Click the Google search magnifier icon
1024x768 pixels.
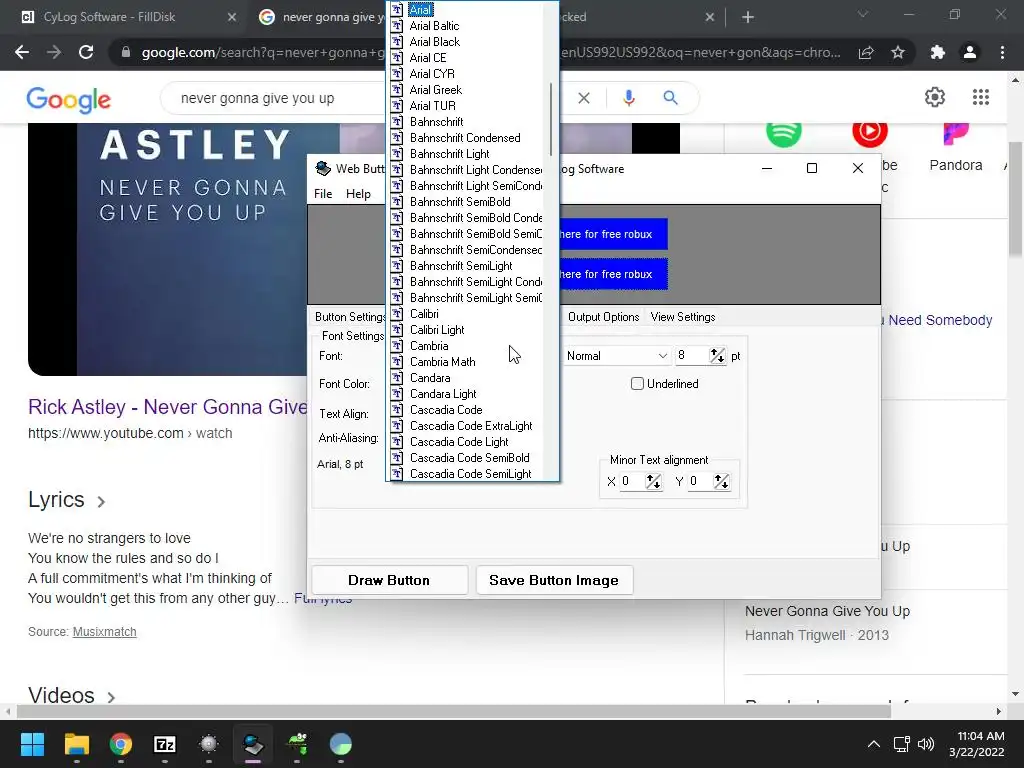coord(670,98)
